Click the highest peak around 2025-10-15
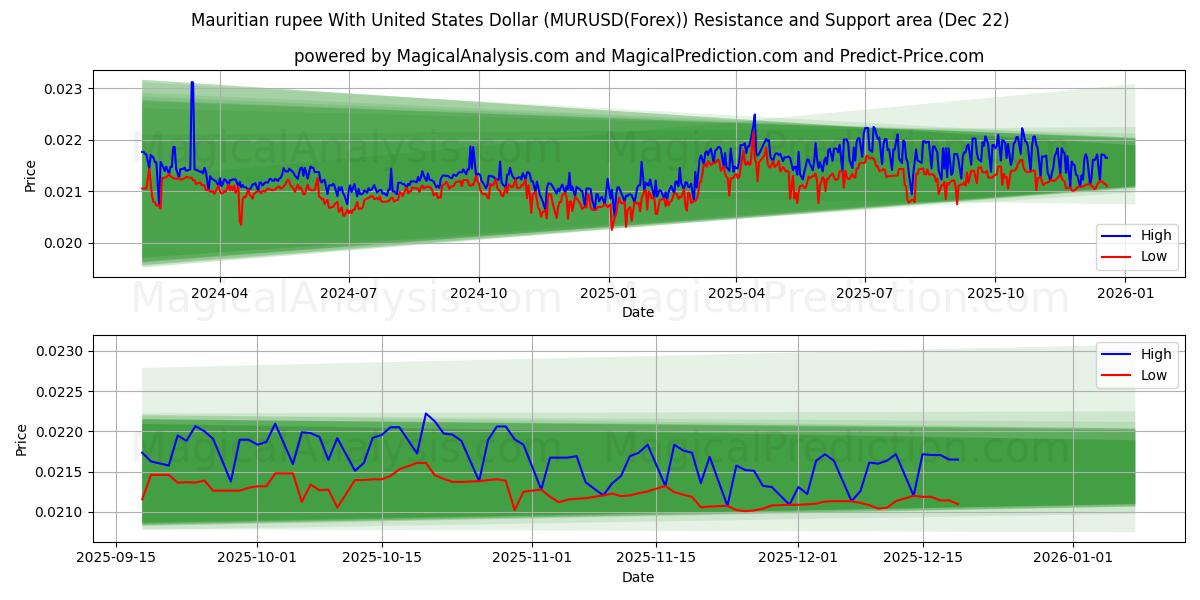The height and width of the screenshot is (600, 1200). pos(424,412)
